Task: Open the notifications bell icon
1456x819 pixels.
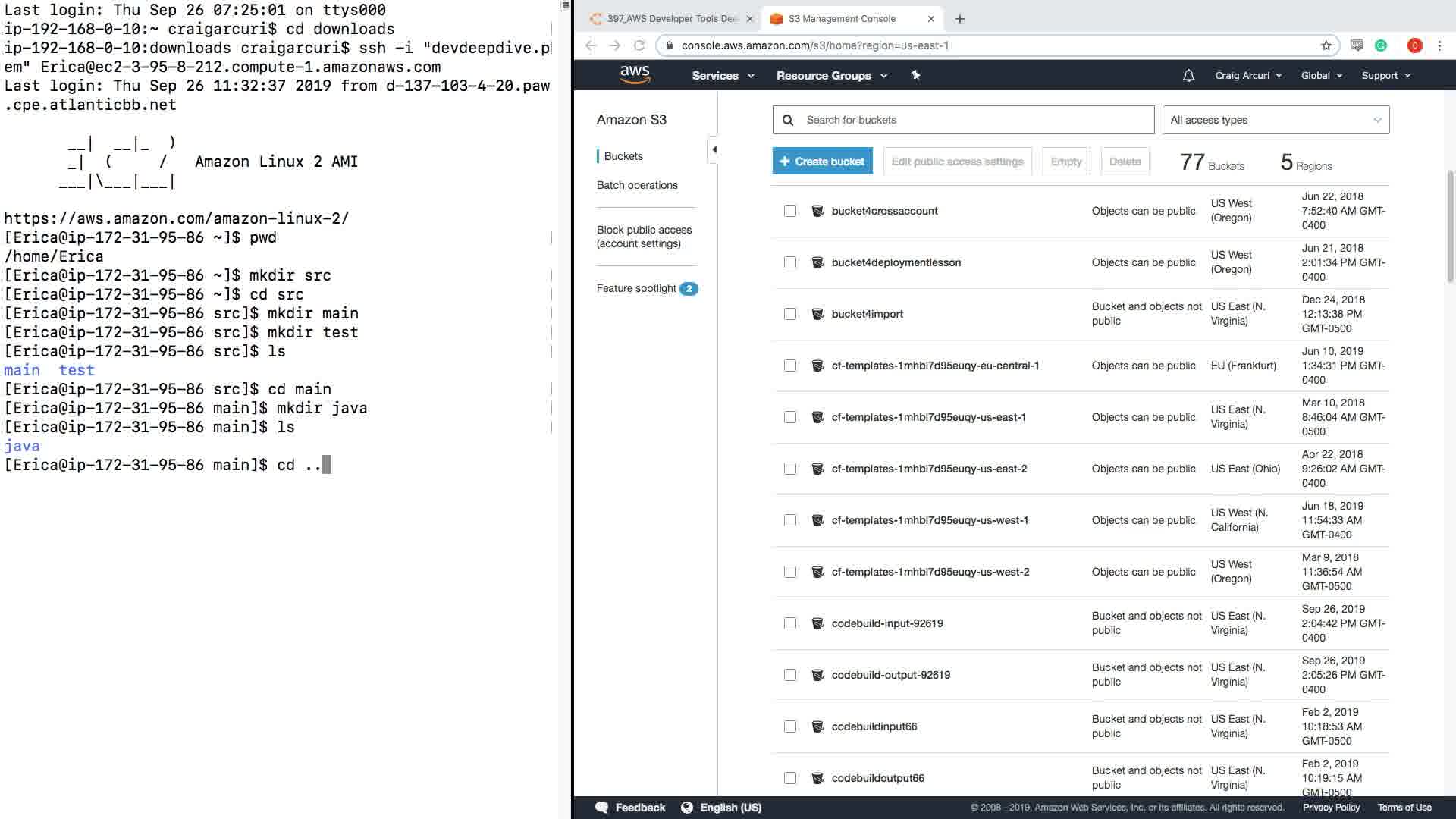Action: (1188, 75)
